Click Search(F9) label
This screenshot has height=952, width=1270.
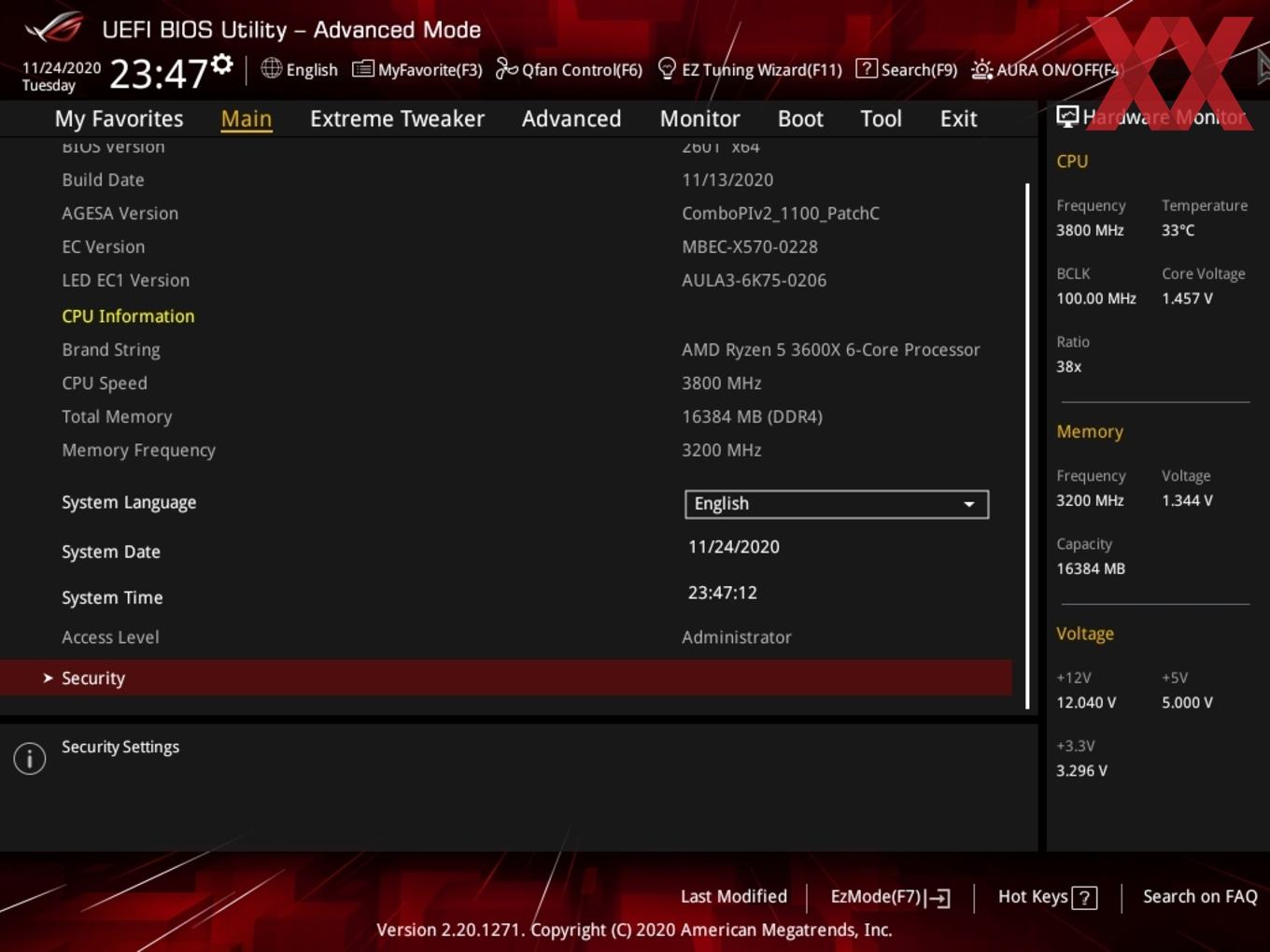pyautogui.click(x=919, y=69)
